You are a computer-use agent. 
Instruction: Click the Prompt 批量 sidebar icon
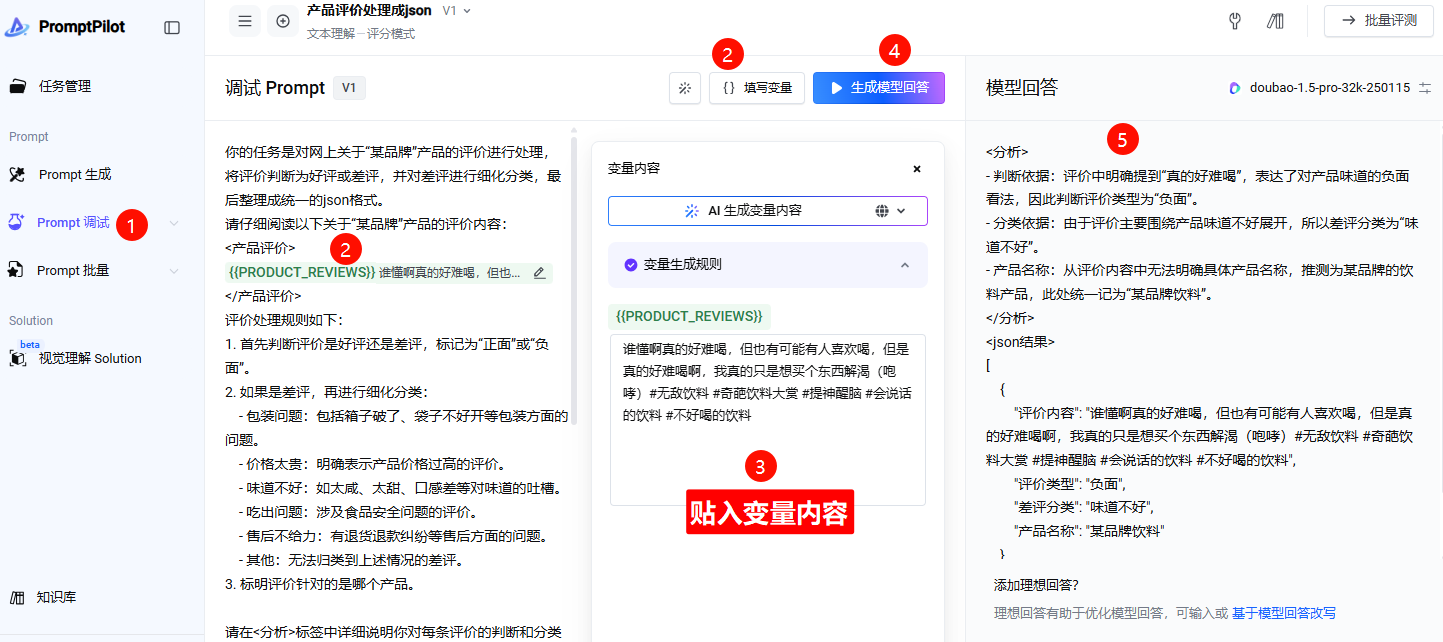[x=15, y=270]
